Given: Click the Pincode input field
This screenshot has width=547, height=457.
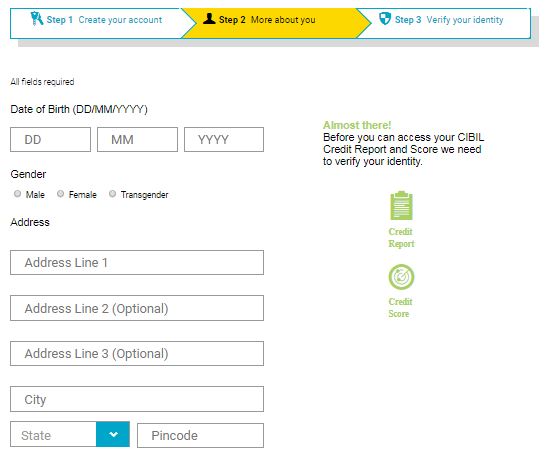Looking at the screenshot, I should pos(201,435).
